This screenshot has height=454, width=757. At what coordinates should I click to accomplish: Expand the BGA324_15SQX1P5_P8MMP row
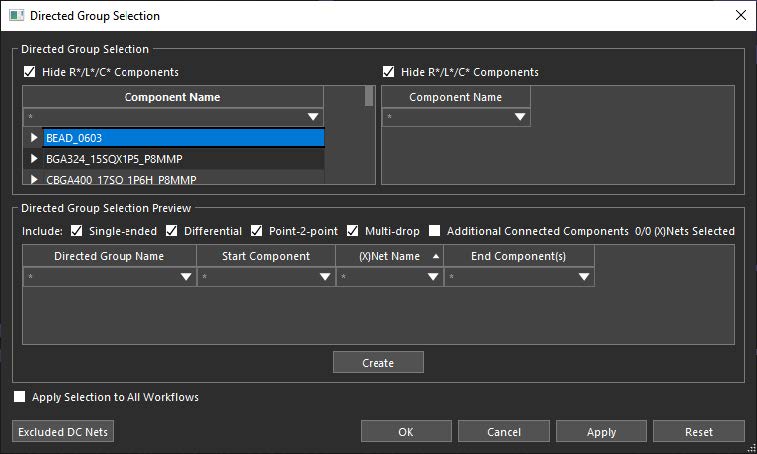[x=34, y=158]
